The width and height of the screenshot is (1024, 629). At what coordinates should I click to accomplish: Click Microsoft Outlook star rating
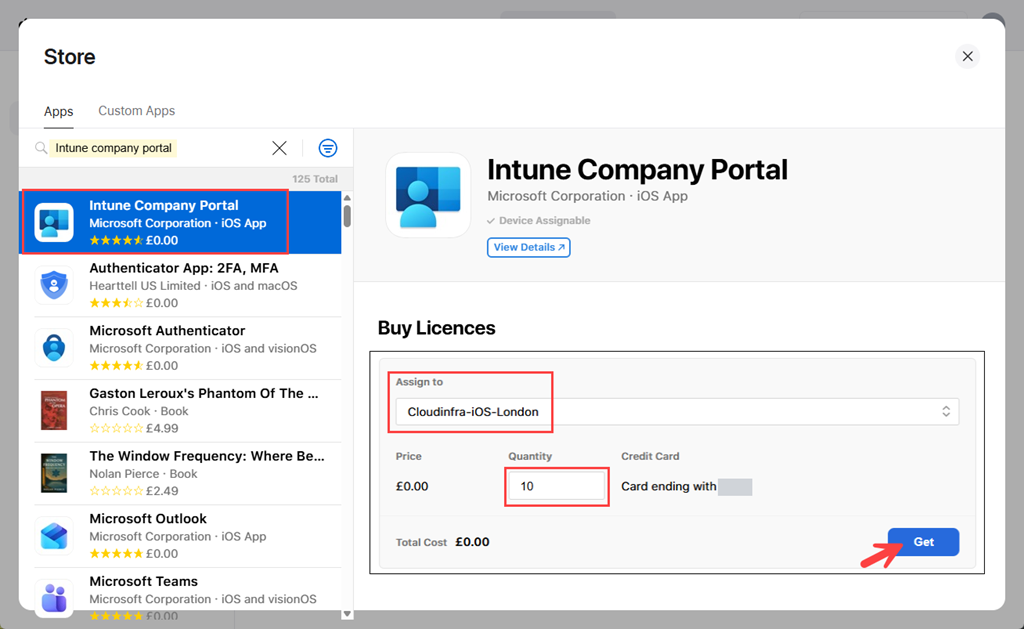(116, 554)
